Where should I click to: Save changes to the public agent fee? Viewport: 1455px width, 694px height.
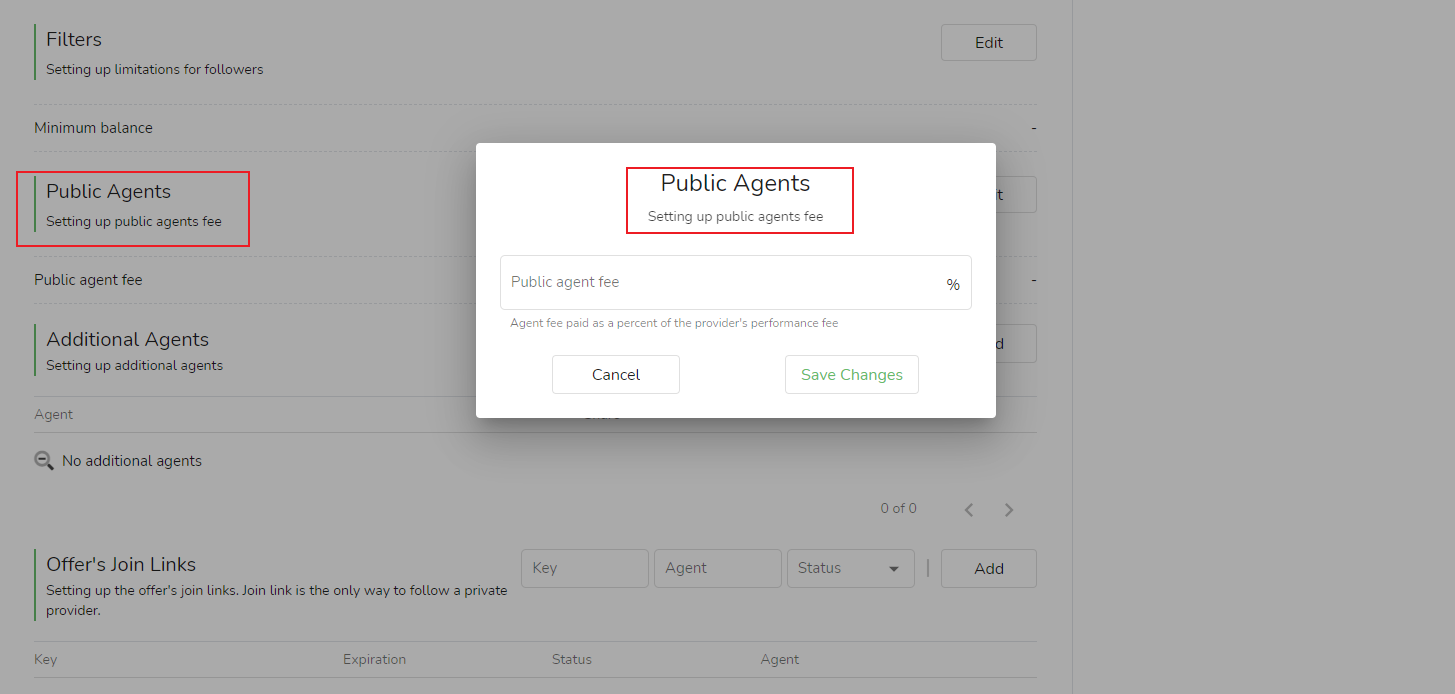point(851,374)
